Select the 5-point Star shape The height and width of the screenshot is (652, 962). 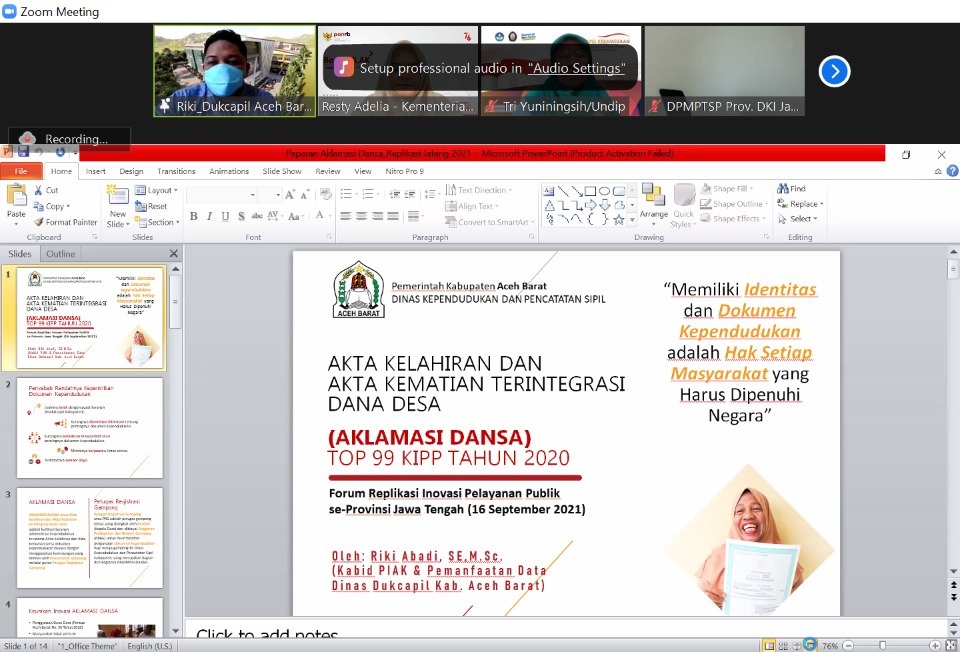point(618,219)
